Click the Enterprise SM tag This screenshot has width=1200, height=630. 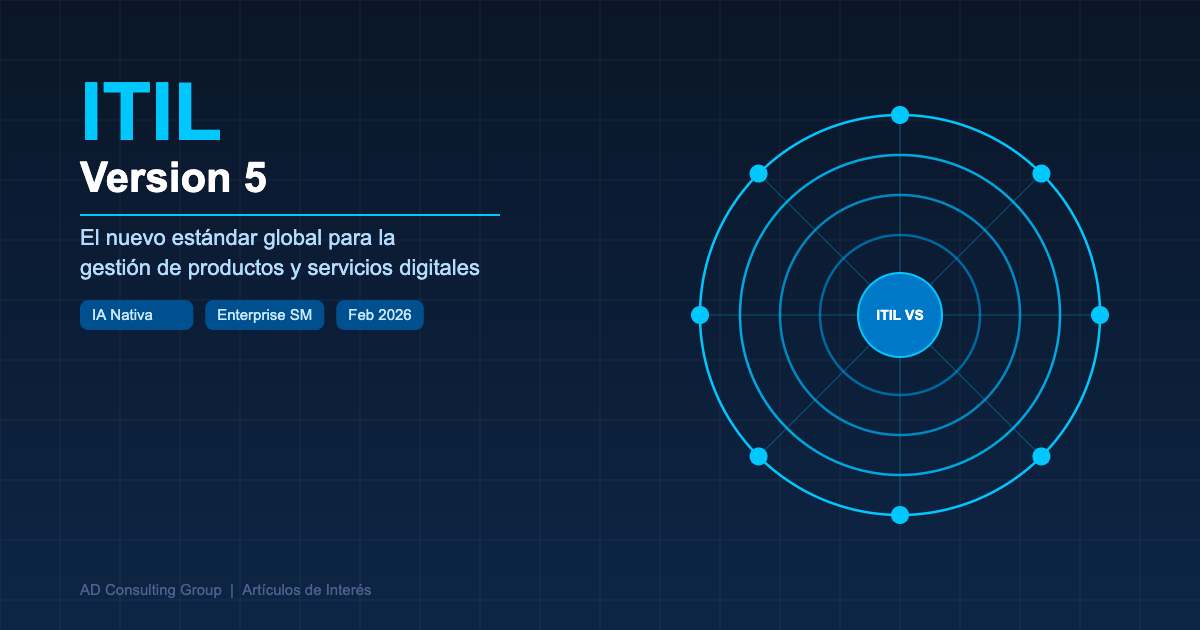click(x=264, y=315)
